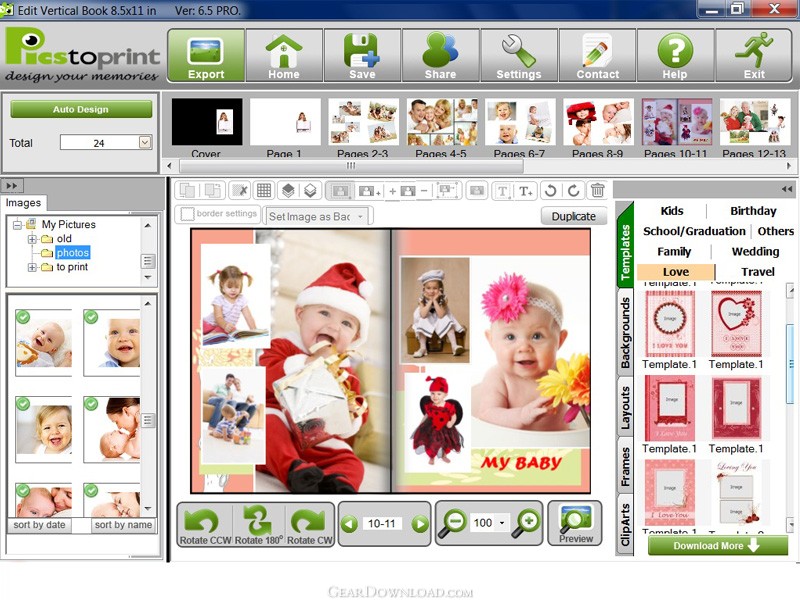Expand the to print folder
This screenshot has width=800, height=600.
32,267
